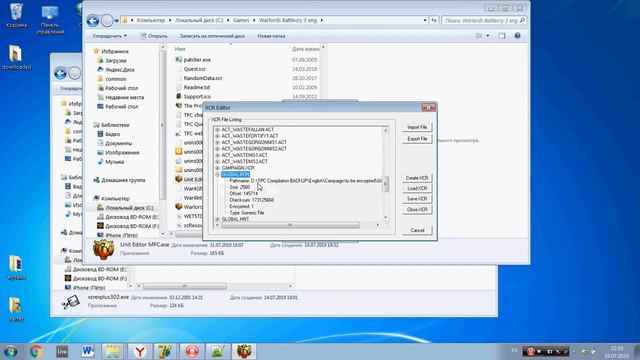
Task: Open Музыка library in sidebar
Action: point(111,162)
